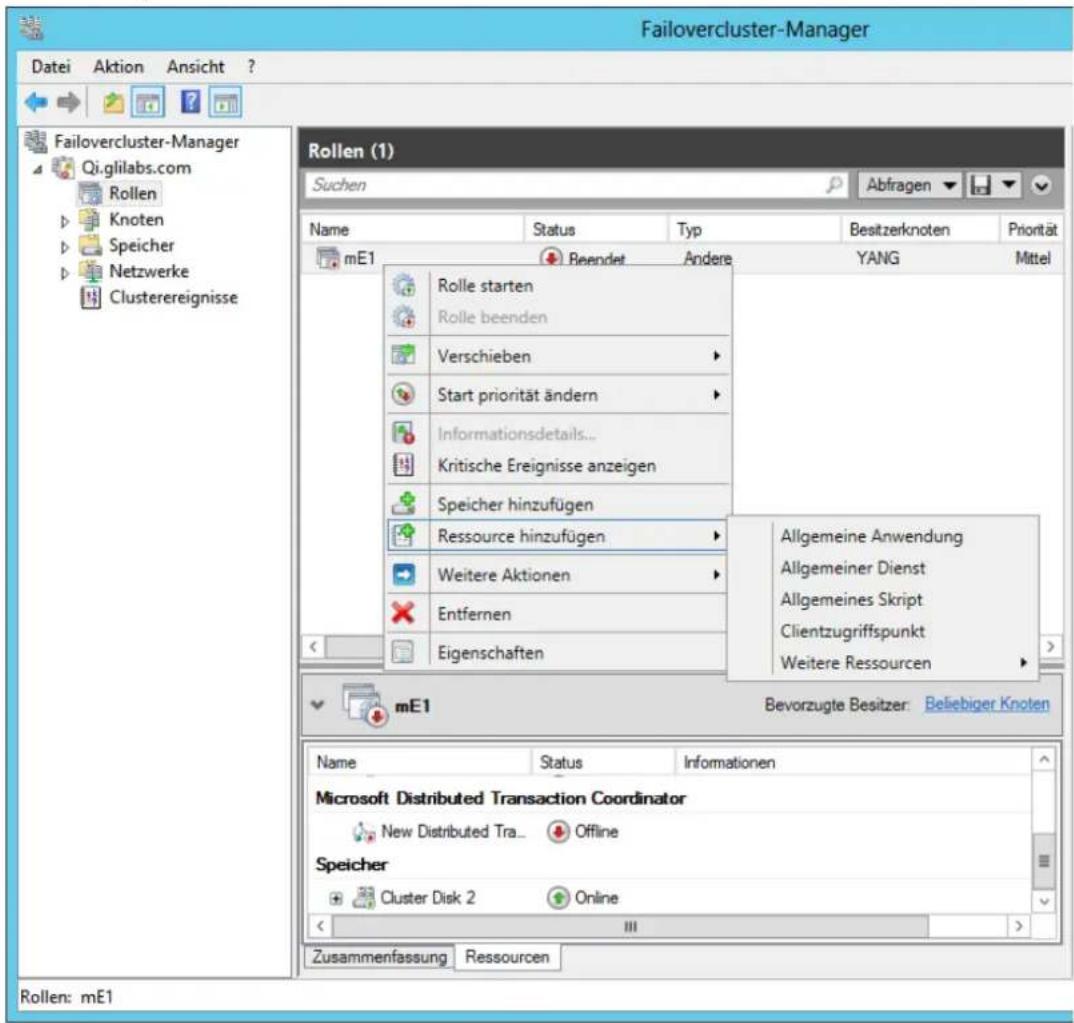Choose Entfernen from context menu
The width and height of the screenshot is (1074, 1023).
coord(558,614)
